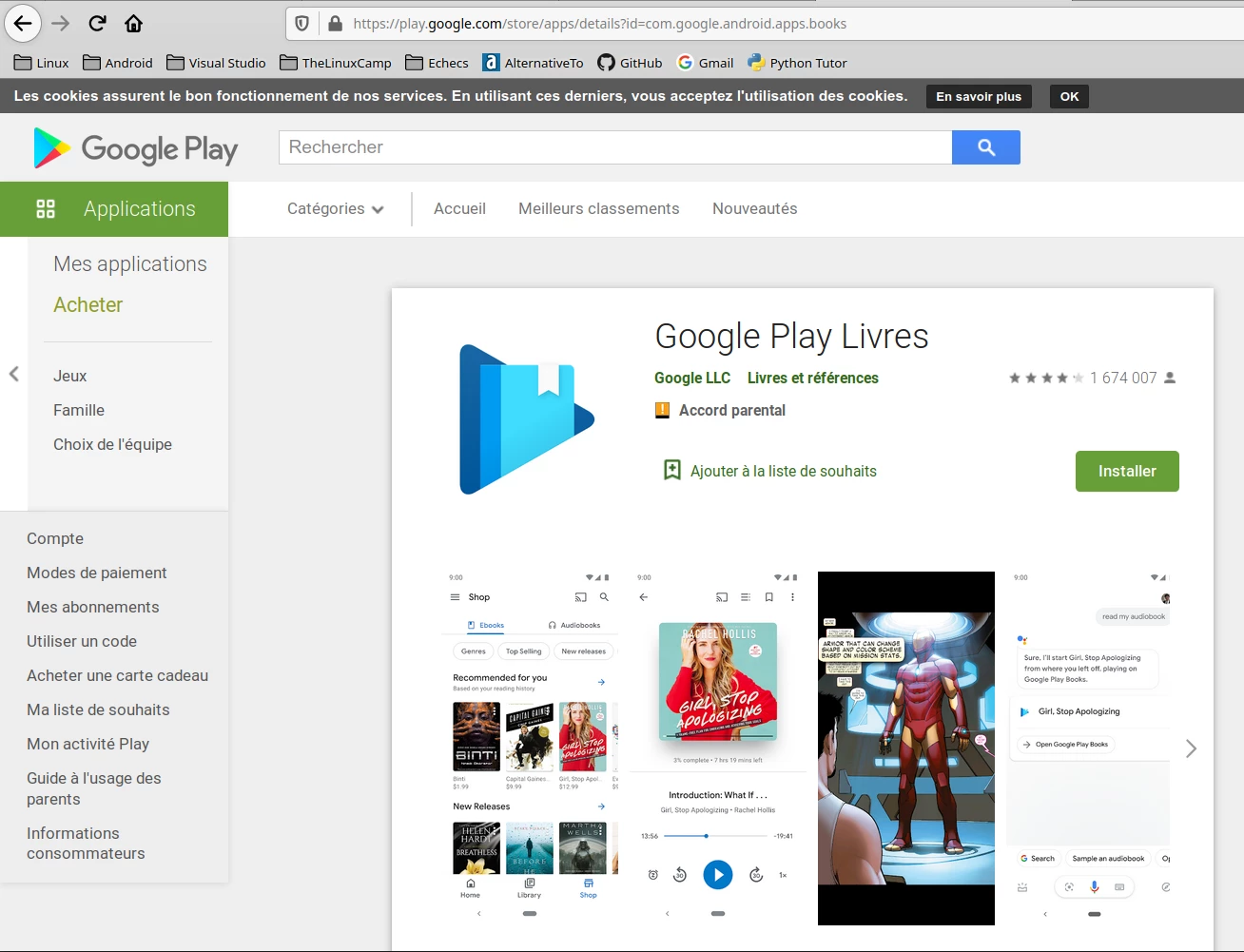Viewport: 1244px width, 952px height.
Task: Open the Visual Studio bookmarks folder
Action: click(216, 63)
